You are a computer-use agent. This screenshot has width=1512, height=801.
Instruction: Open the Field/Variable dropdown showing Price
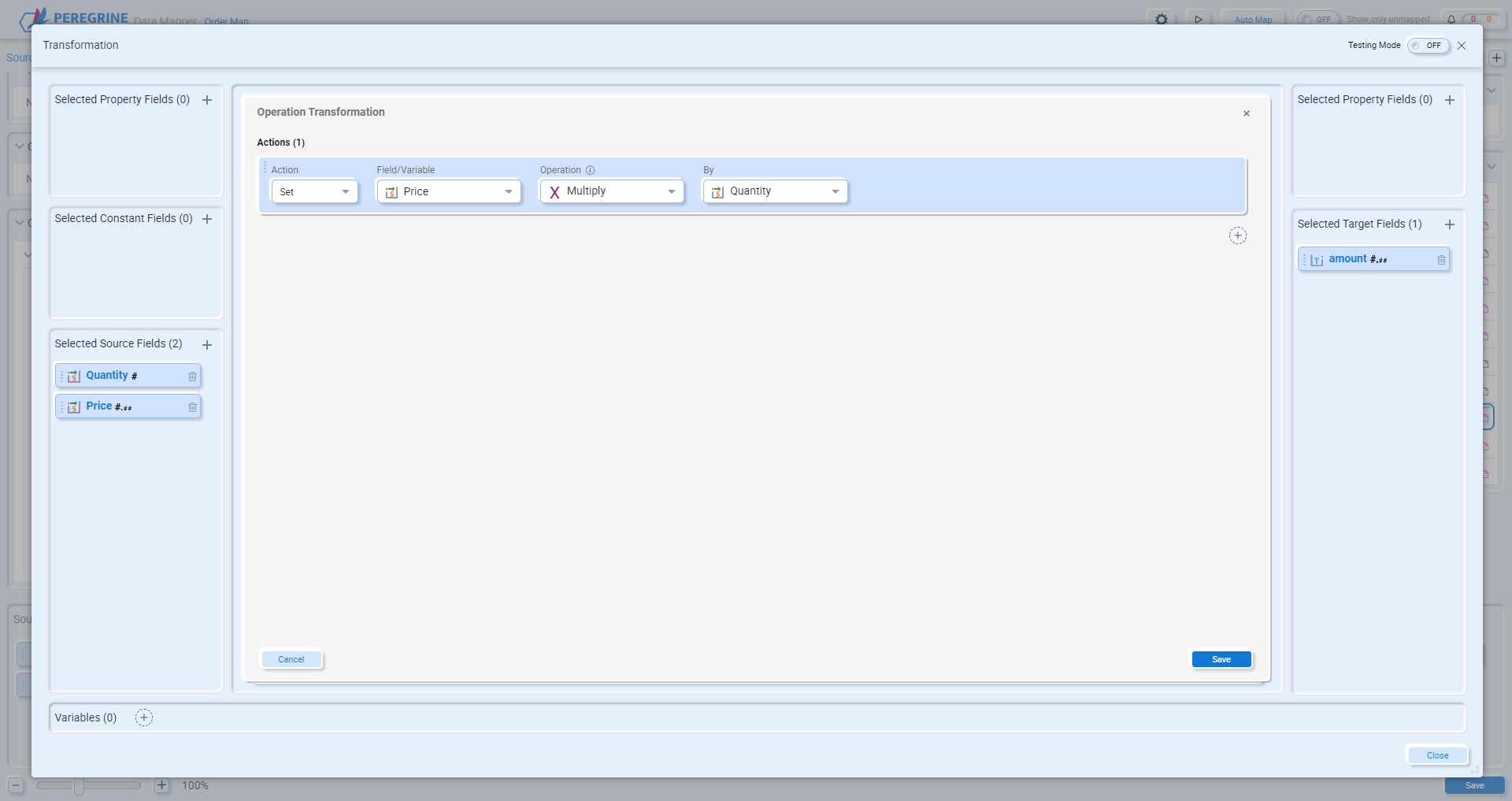click(449, 191)
